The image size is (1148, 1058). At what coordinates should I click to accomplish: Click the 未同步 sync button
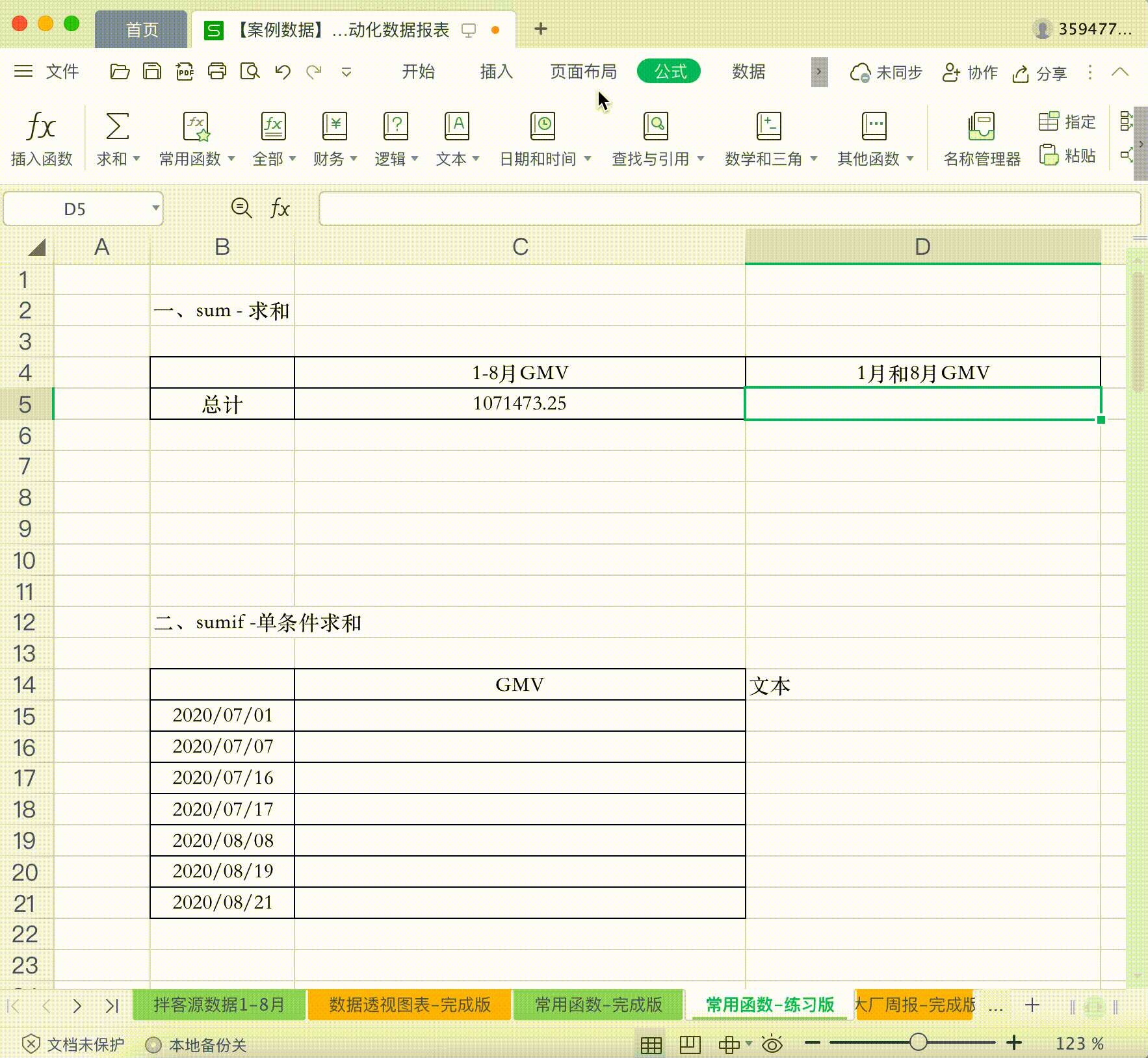[x=886, y=73]
